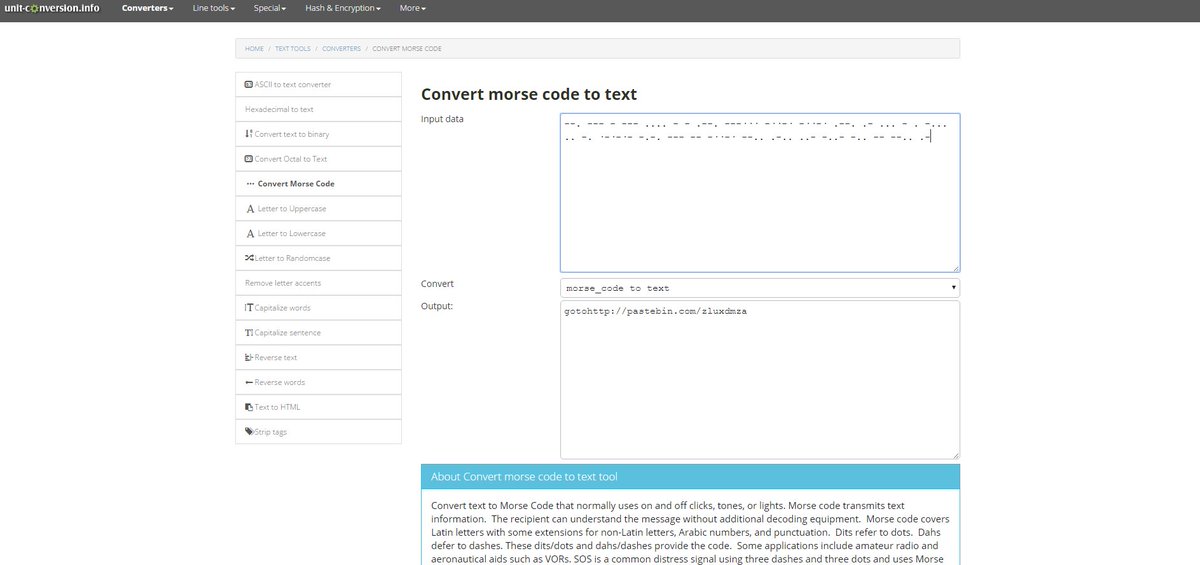This screenshot has height=565, width=1200.
Task: Click the Letter to Lowercase icon
Action: (249, 233)
